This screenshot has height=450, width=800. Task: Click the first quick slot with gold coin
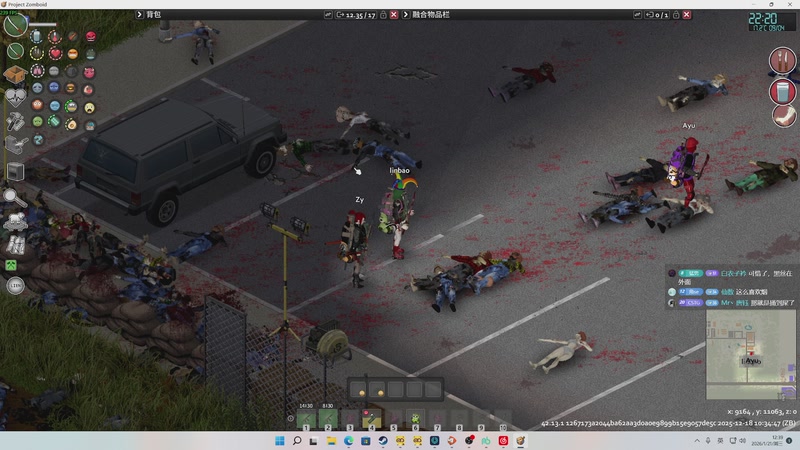click(358, 389)
